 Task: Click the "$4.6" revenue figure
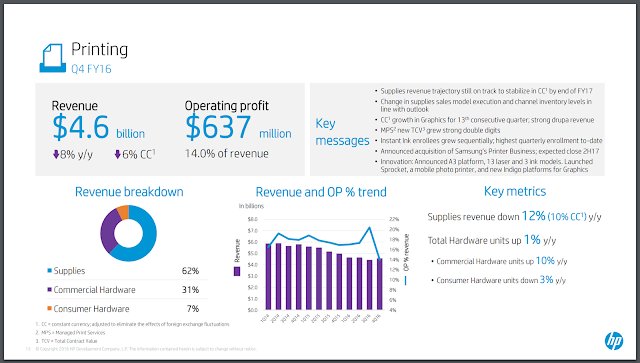click(x=81, y=127)
